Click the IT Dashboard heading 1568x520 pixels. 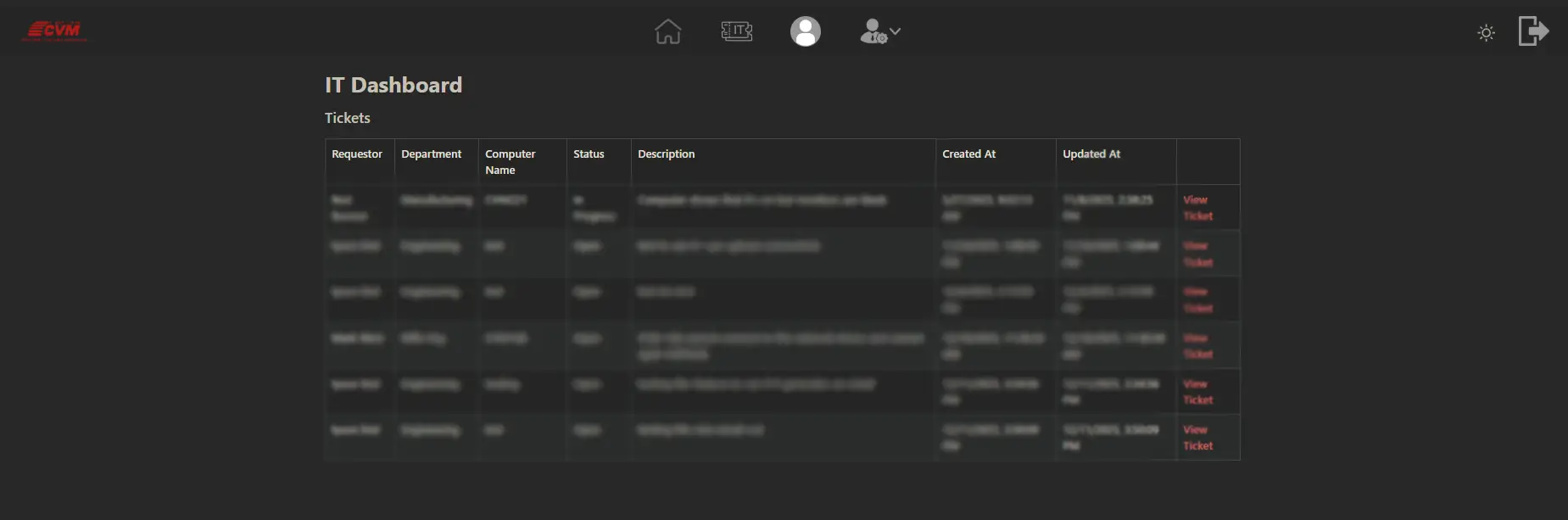393,85
